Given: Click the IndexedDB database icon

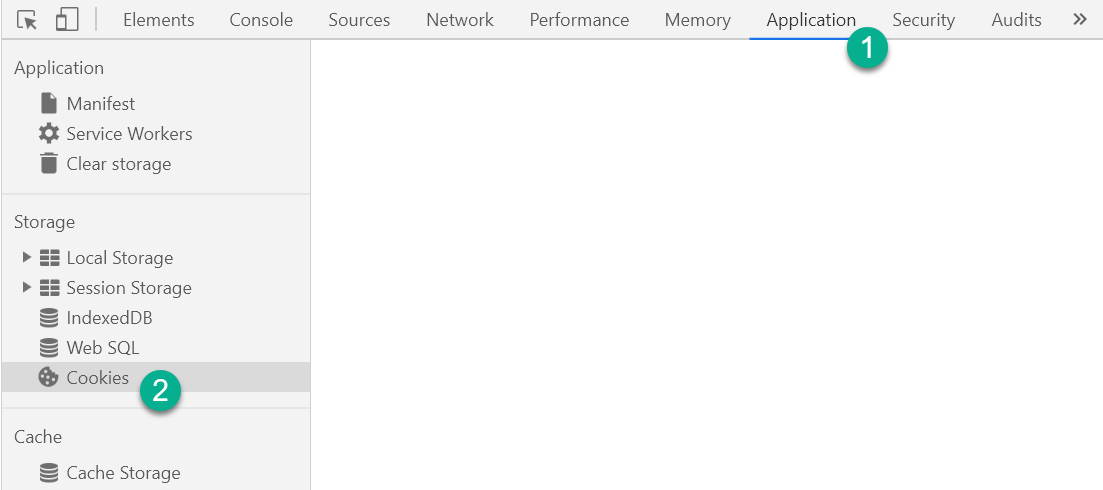Looking at the screenshot, I should coord(49,318).
